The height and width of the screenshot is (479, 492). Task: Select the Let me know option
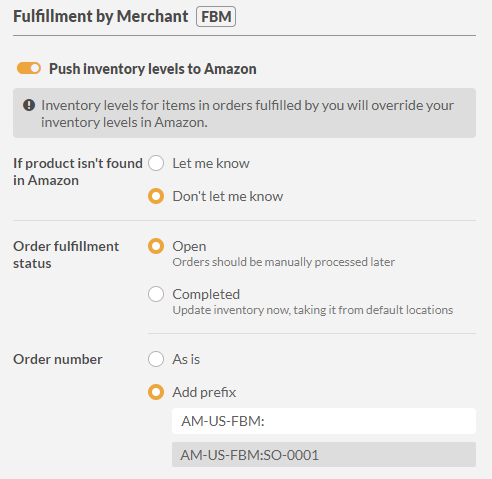coord(156,163)
